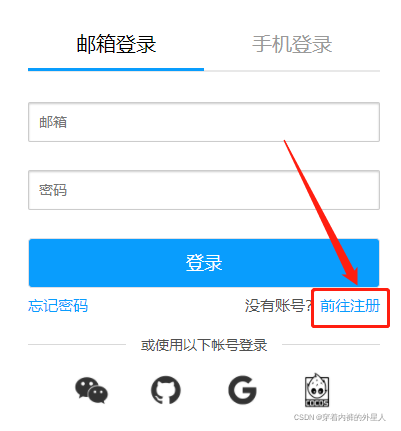
Task: Switch to the 邮箱登录 tab
Action: tap(116, 44)
